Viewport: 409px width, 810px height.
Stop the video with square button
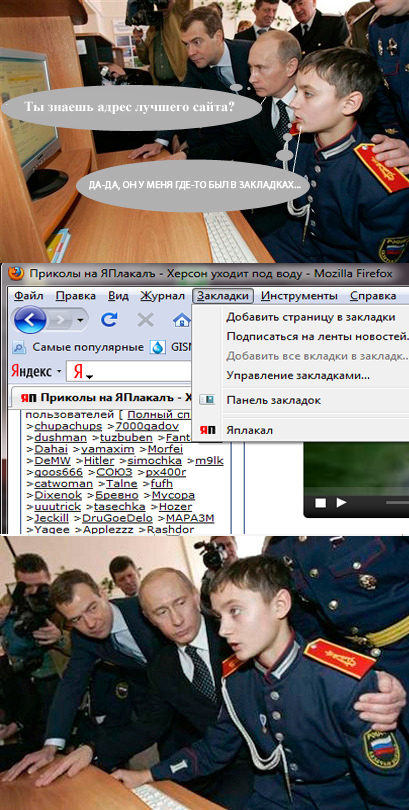(x=320, y=503)
